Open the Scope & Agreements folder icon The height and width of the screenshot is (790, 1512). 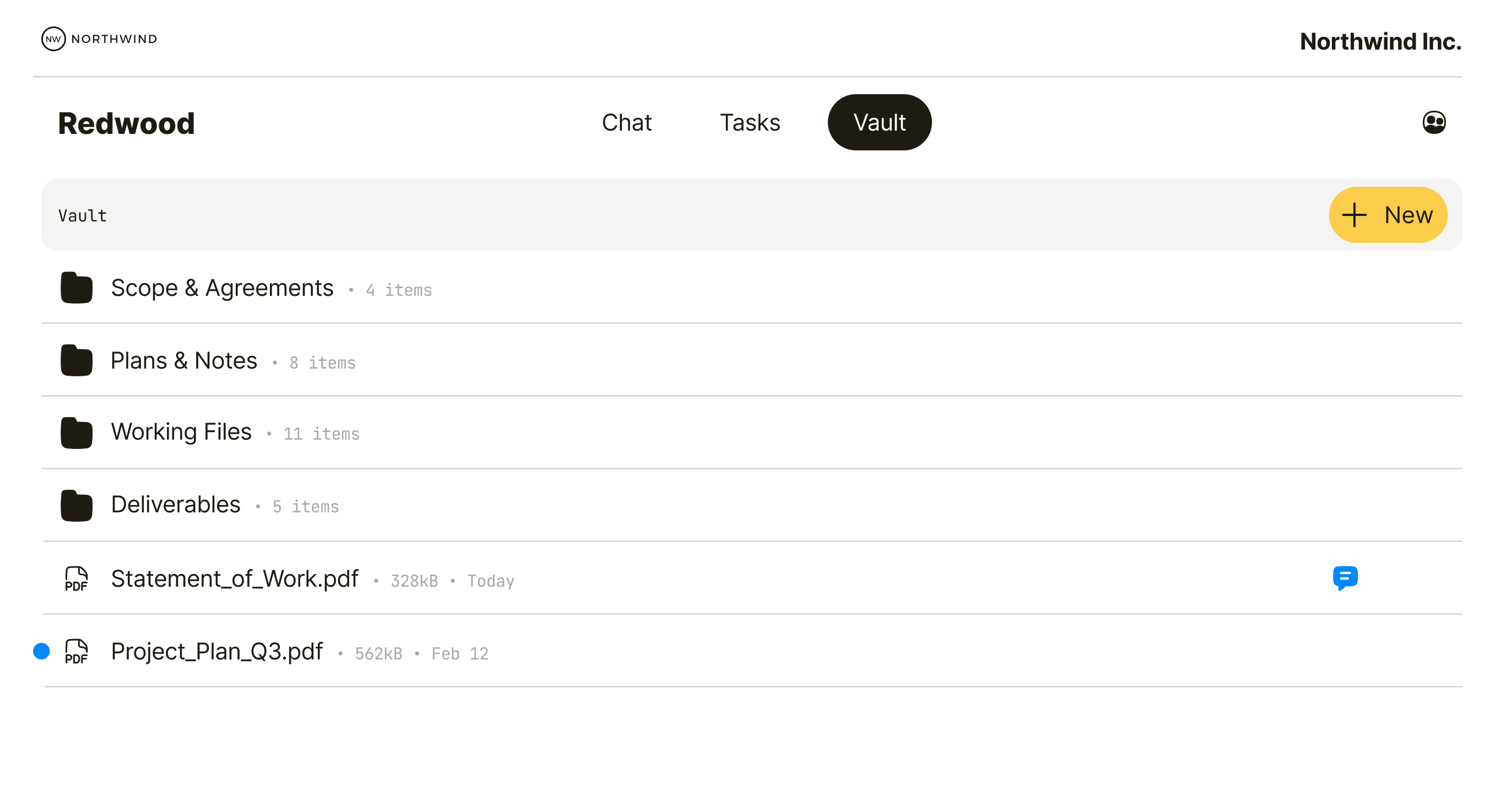point(75,288)
